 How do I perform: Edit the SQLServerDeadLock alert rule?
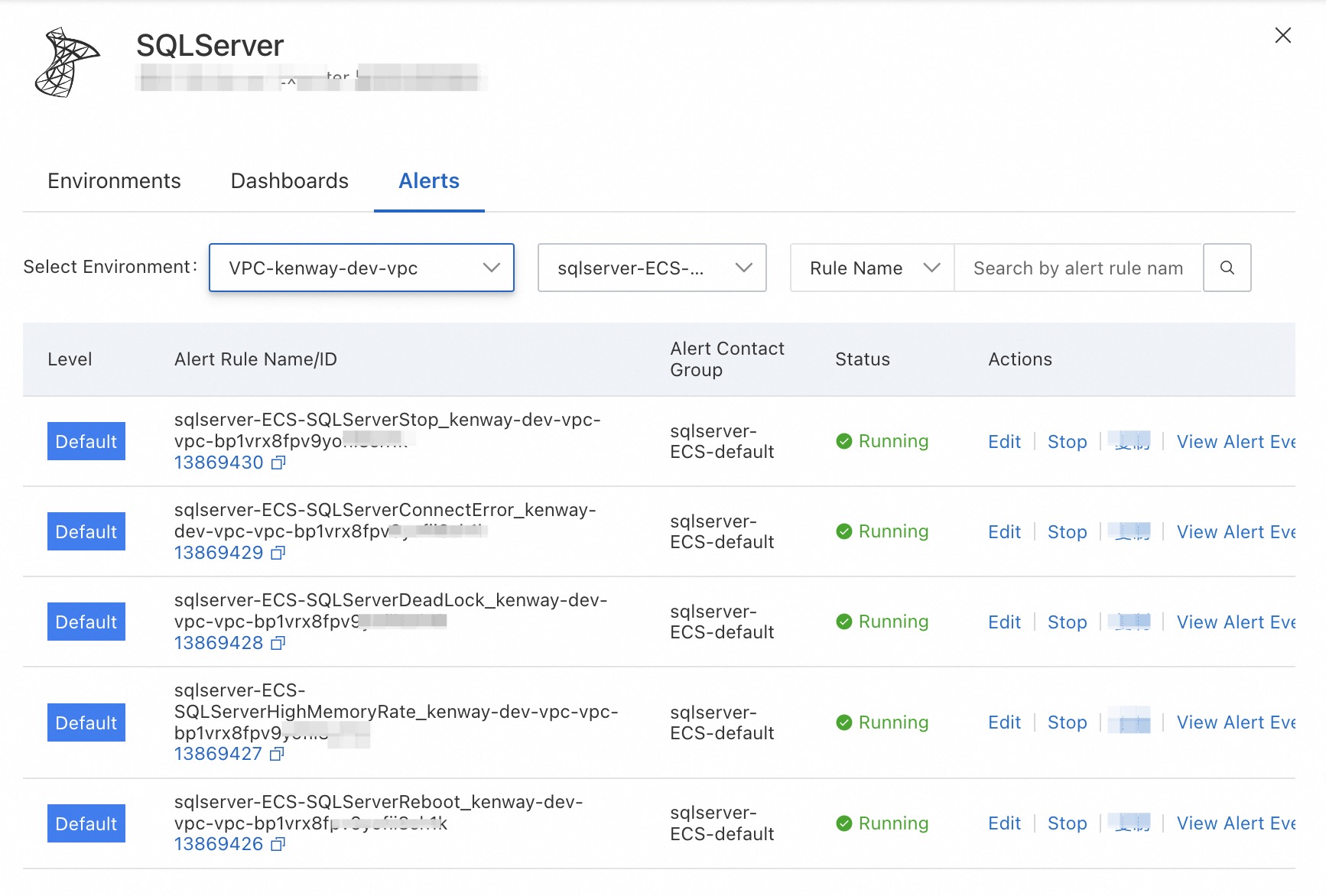click(x=1005, y=622)
